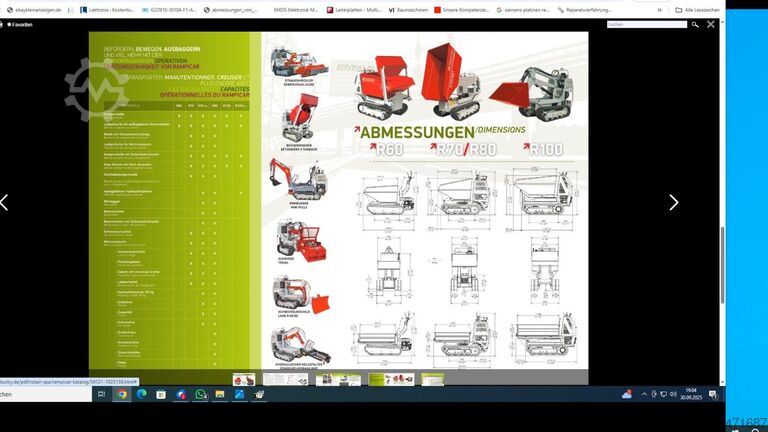Select the current green-page thumbnail
Image resolution: width=768 pixels, height=432 pixels.
(391, 379)
